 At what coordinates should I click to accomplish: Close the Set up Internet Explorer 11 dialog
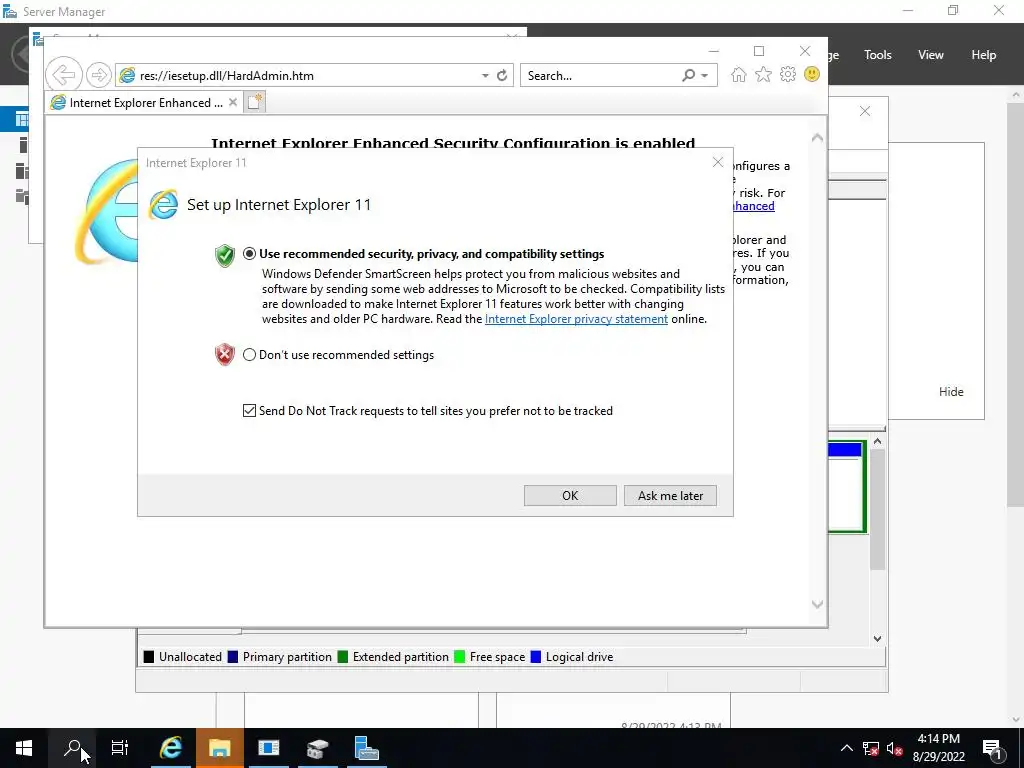[x=718, y=162]
